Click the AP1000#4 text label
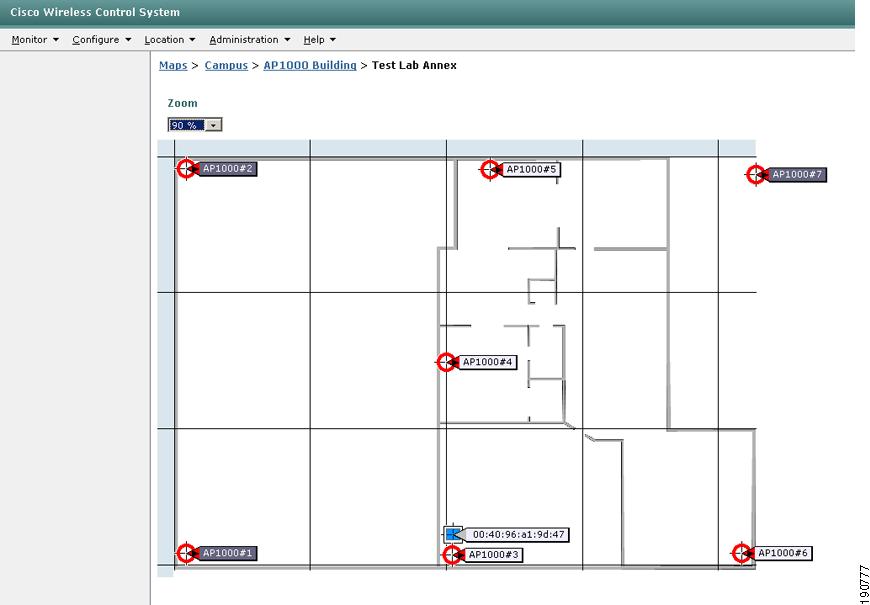 point(487,362)
